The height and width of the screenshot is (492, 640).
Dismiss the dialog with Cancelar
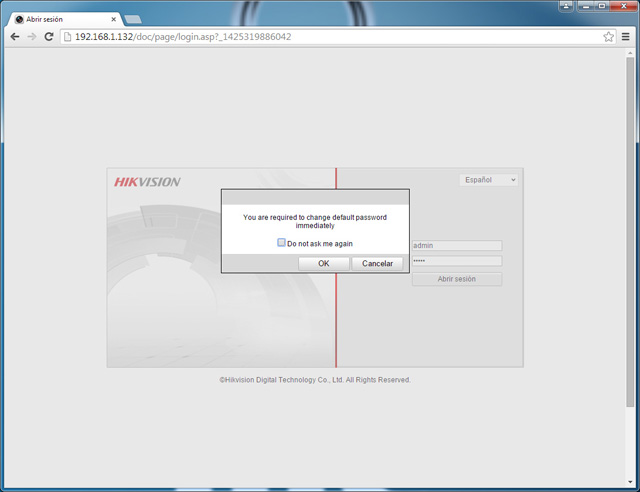click(378, 263)
